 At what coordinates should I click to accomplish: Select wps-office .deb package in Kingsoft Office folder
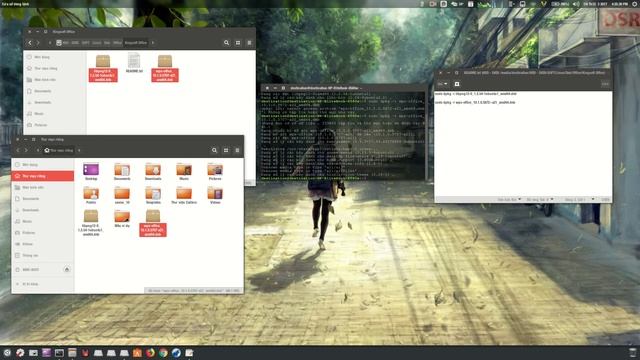[x=164, y=68]
